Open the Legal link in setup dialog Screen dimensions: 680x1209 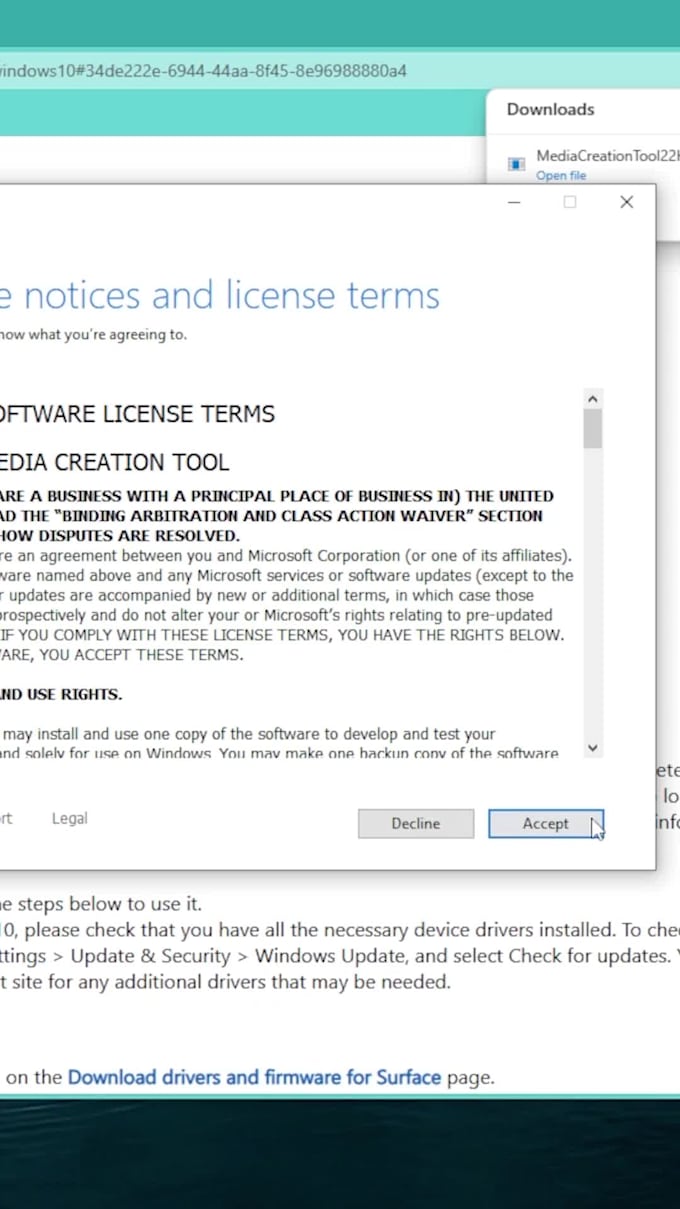click(x=70, y=818)
